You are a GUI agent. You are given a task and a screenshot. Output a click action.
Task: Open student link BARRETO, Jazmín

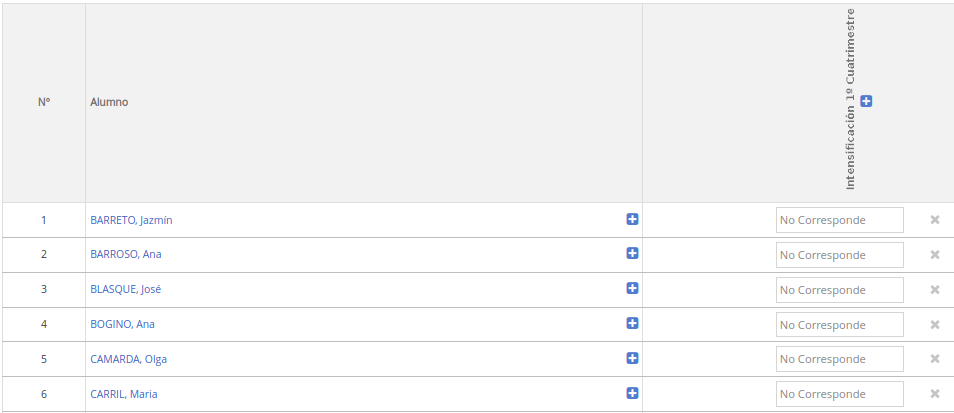click(131, 220)
